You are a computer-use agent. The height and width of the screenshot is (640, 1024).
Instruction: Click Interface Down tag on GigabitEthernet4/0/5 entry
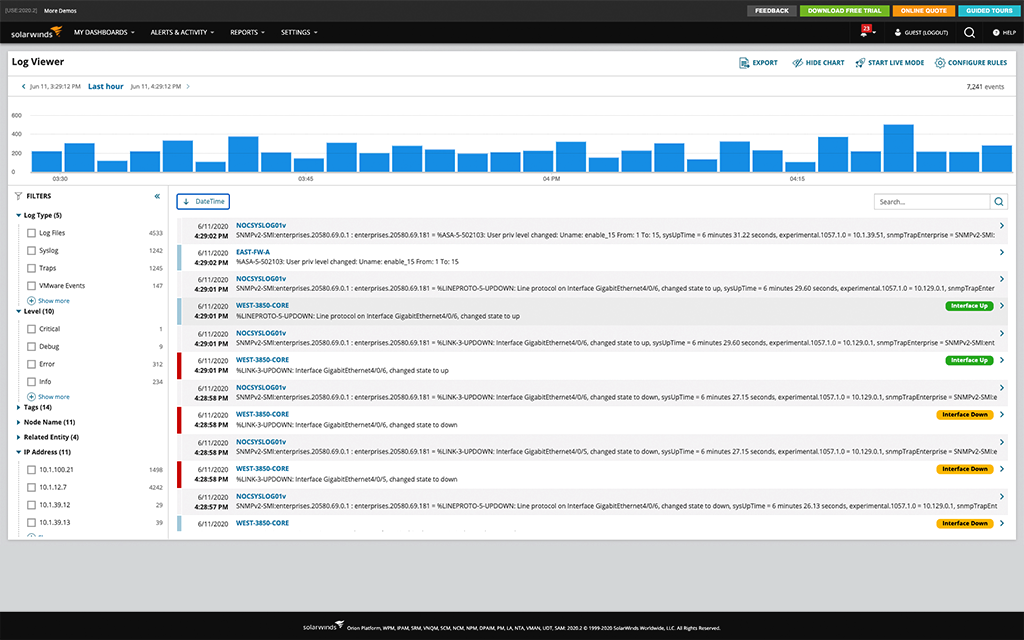(x=965, y=469)
